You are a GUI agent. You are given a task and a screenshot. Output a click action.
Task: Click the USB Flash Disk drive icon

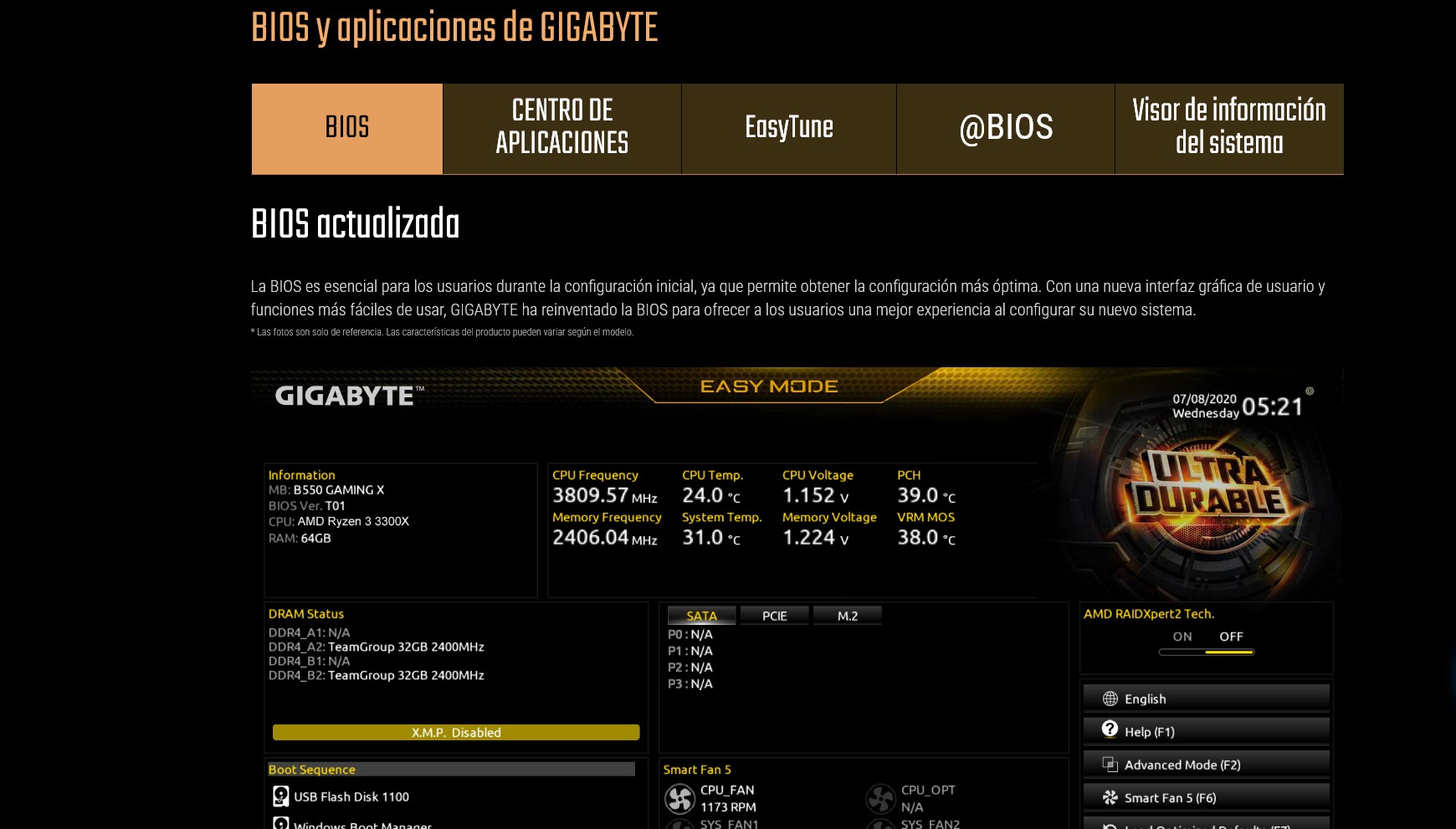[x=281, y=796]
